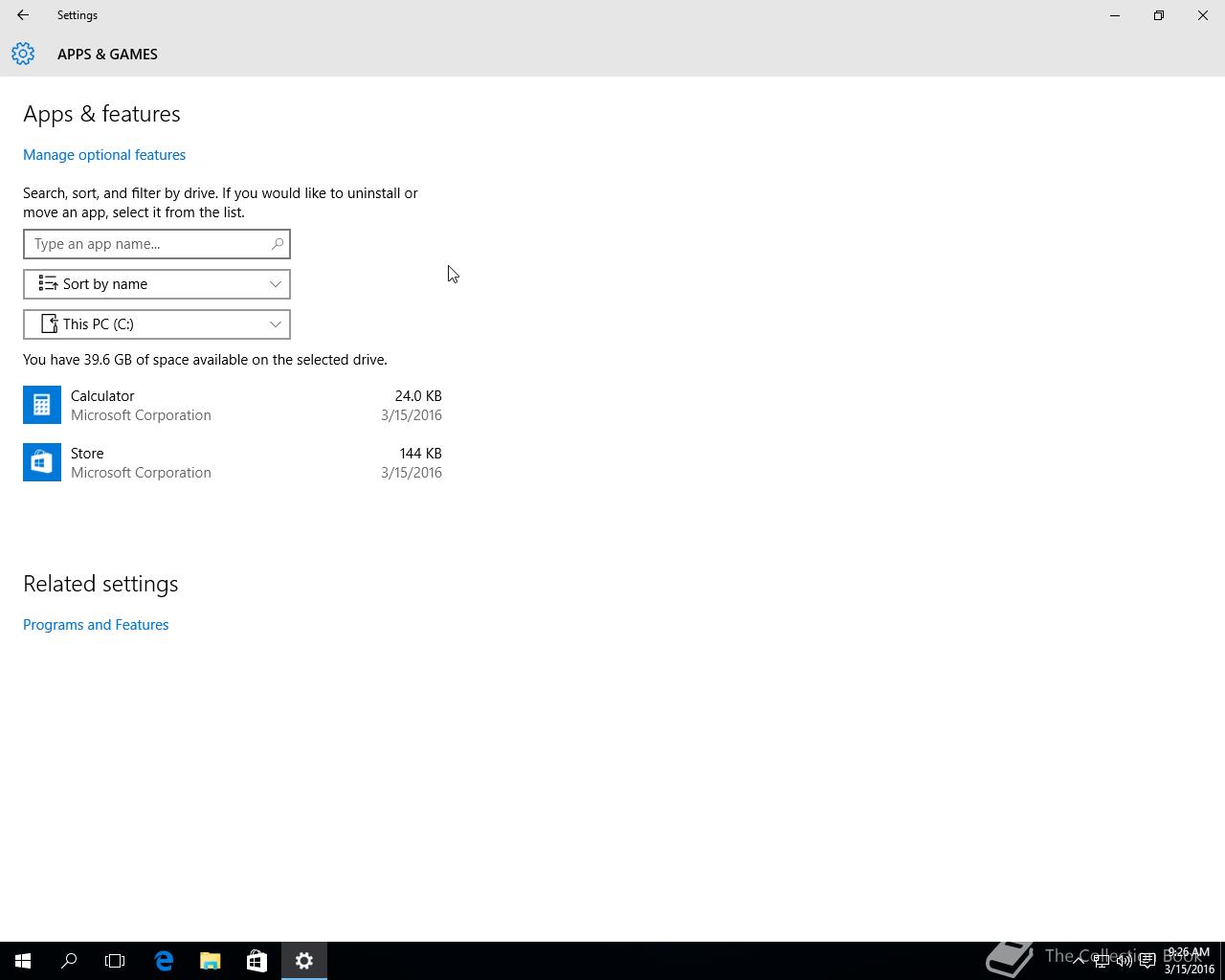The width and height of the screenshot is (1225, 980).
Task: Click the Settings taskbar button
Action: [304, 961]
